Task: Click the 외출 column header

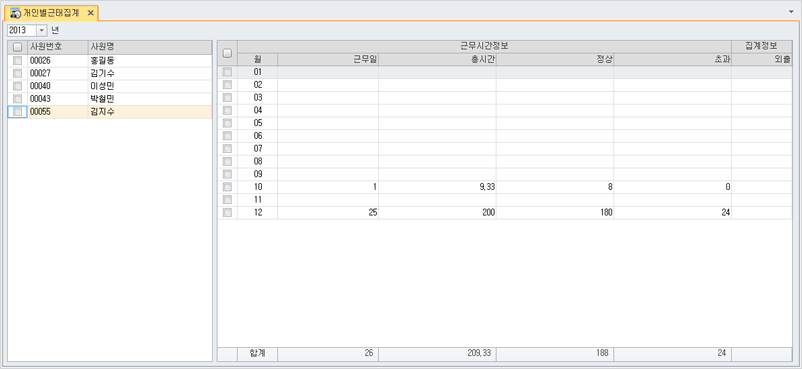Action: click(762, 59)
